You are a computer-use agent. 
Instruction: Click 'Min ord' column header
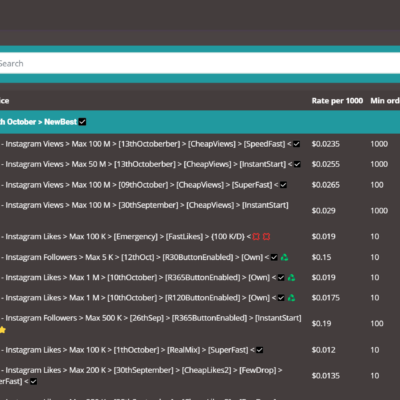385,101
